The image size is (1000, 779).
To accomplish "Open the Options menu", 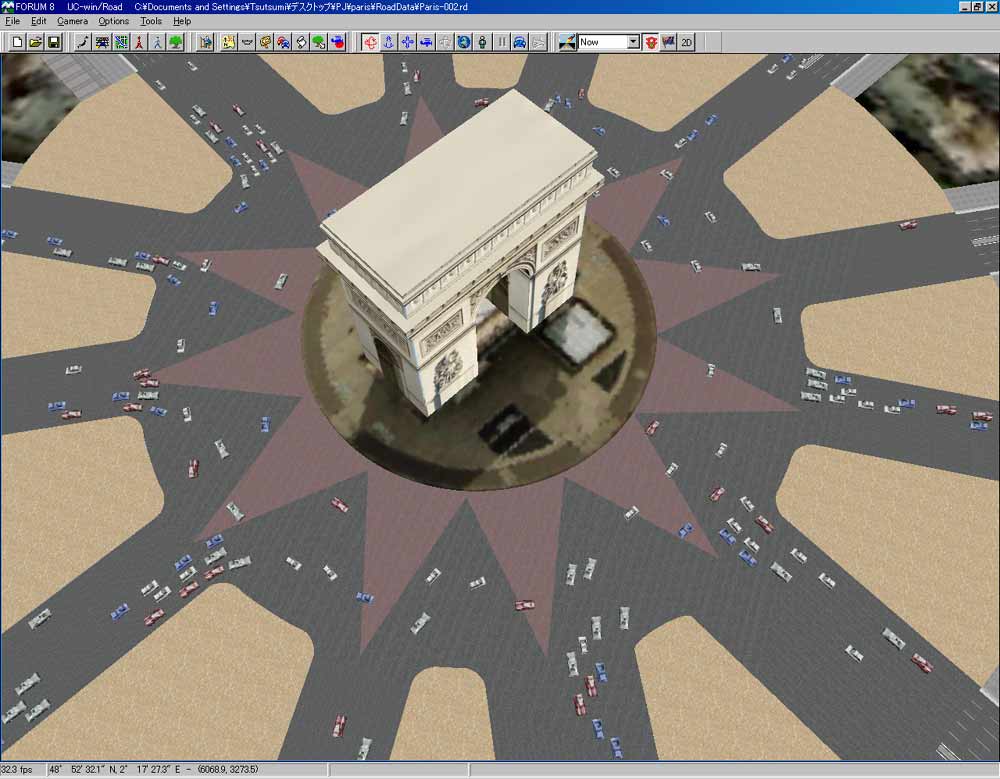I will (x=114, y=21).
